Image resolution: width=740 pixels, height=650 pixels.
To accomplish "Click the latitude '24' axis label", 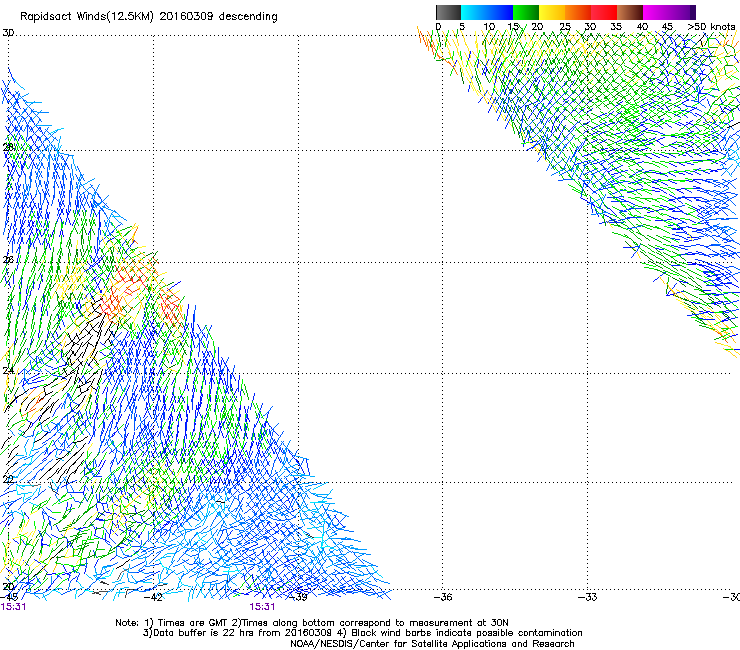I will click(8, 371).
